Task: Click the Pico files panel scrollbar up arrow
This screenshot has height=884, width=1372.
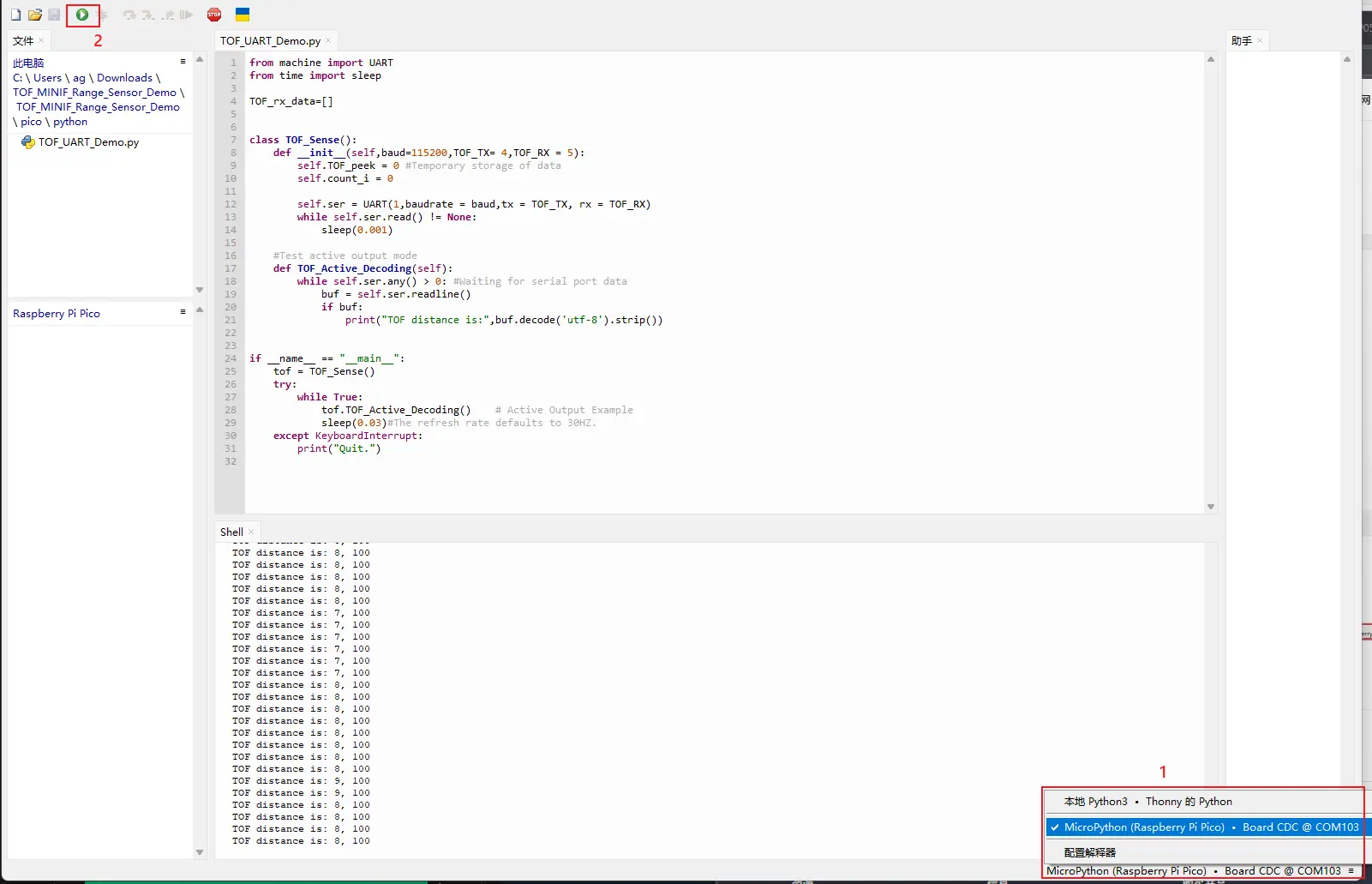Action: coord(200,310)
